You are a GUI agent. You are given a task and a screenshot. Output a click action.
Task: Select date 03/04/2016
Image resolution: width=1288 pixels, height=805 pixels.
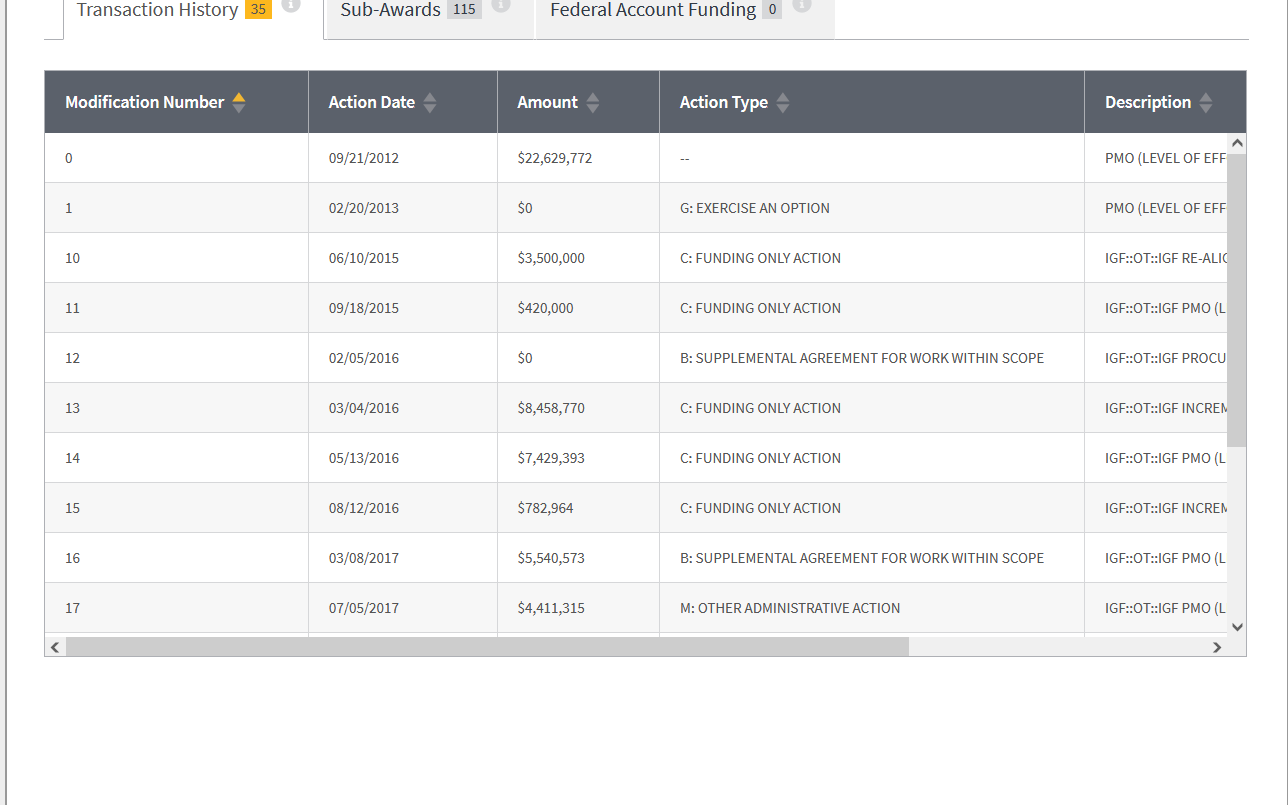[364, 408]
